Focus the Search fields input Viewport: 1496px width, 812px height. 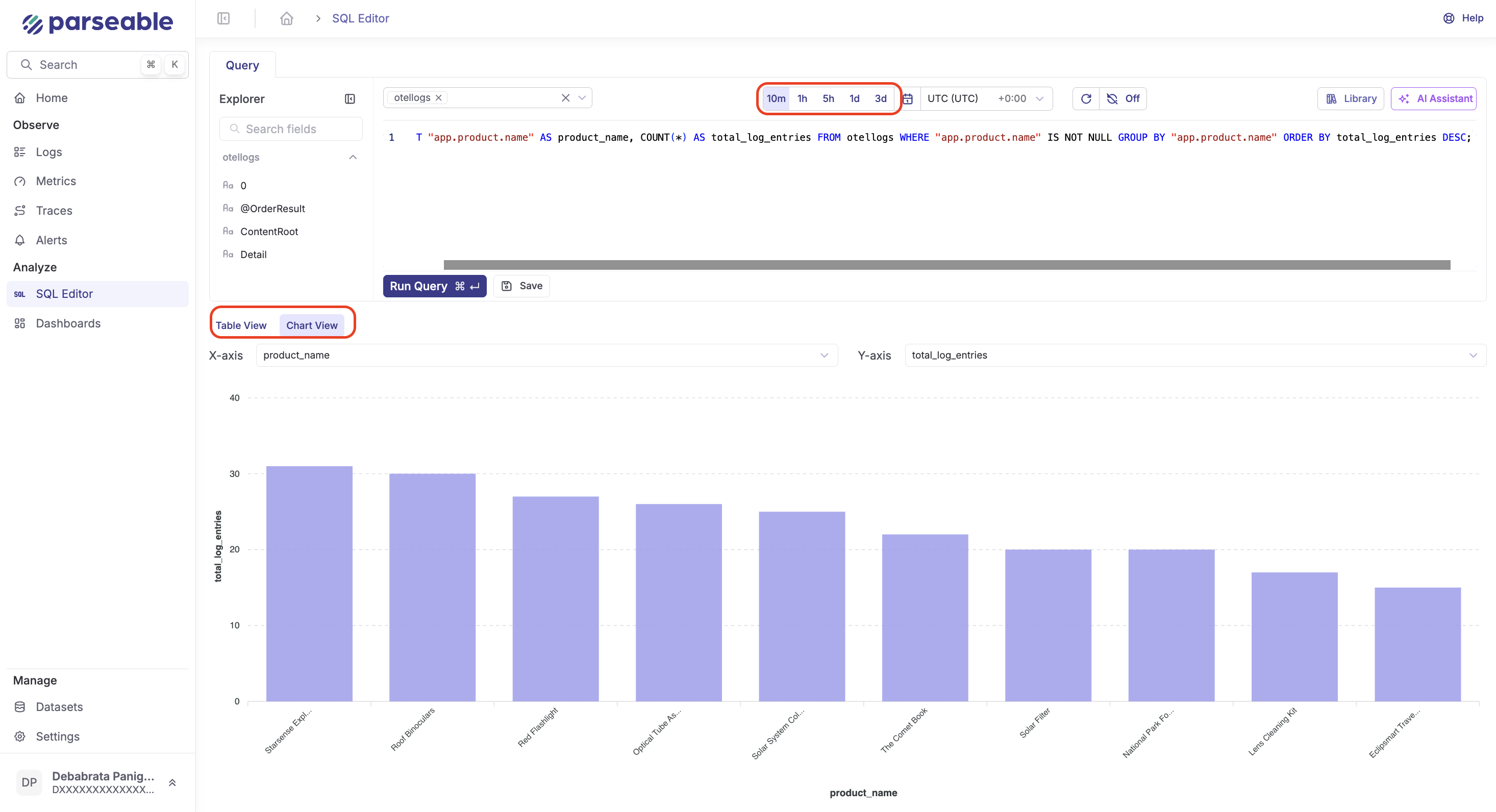pos(291,129)
